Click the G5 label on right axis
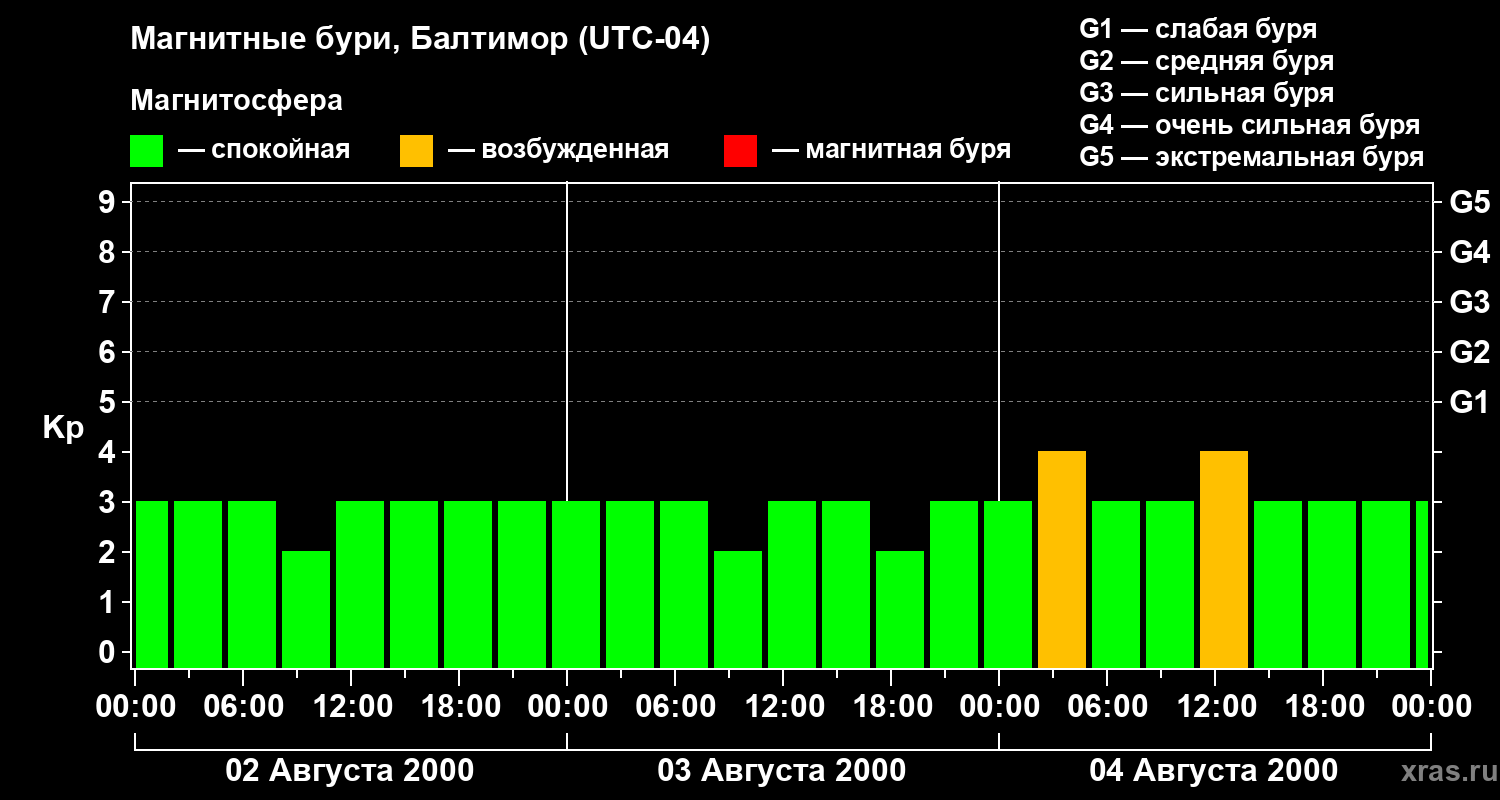 (x=1469, y=202)
